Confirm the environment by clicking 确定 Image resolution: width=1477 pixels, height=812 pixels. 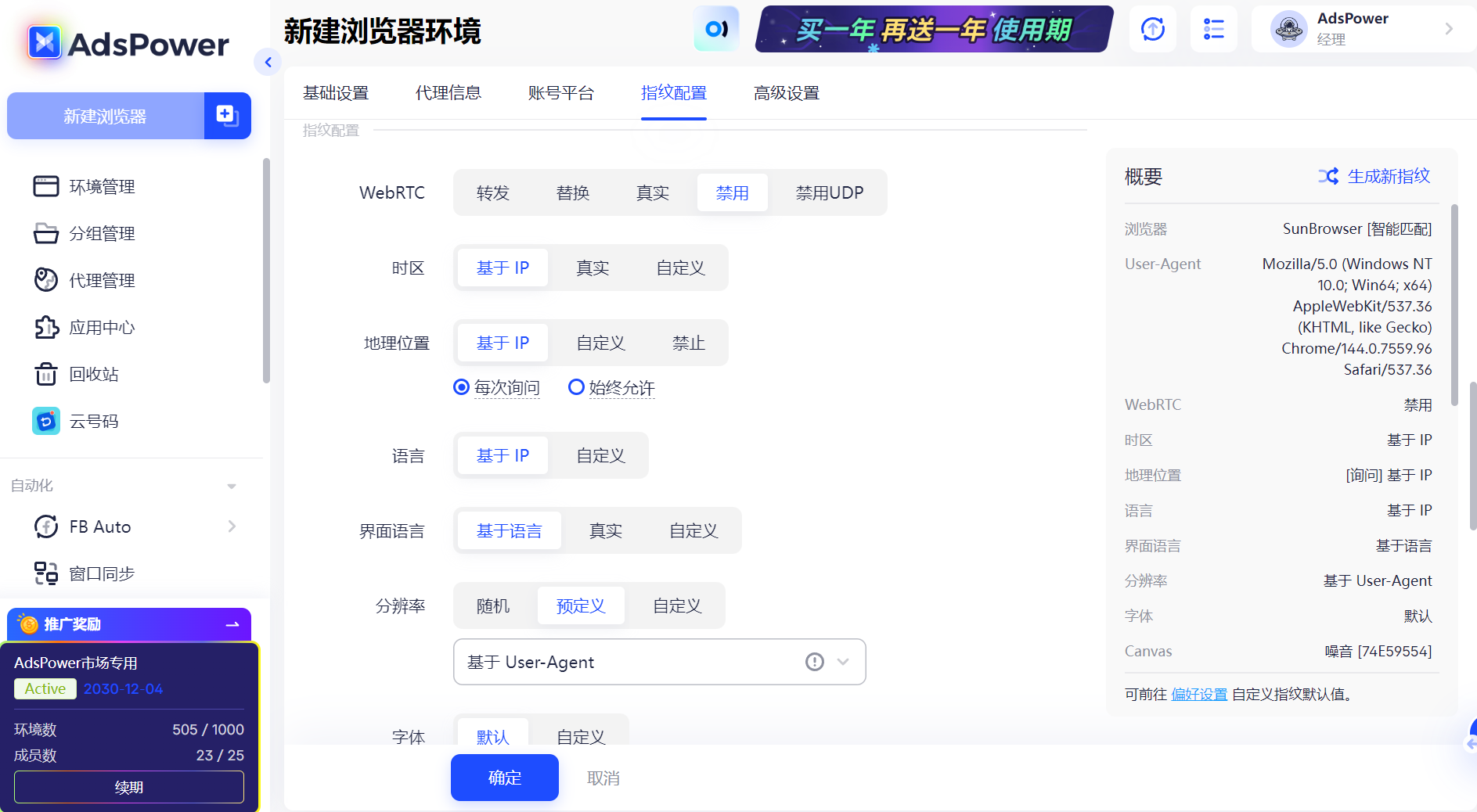click(x=504, y=778)
